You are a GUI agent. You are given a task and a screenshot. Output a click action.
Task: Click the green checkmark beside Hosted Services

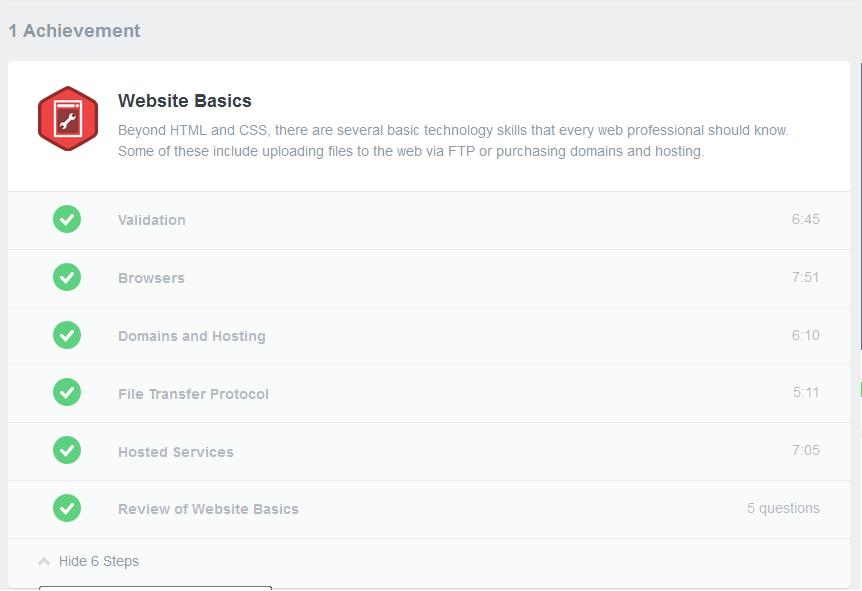pos(67,450)
